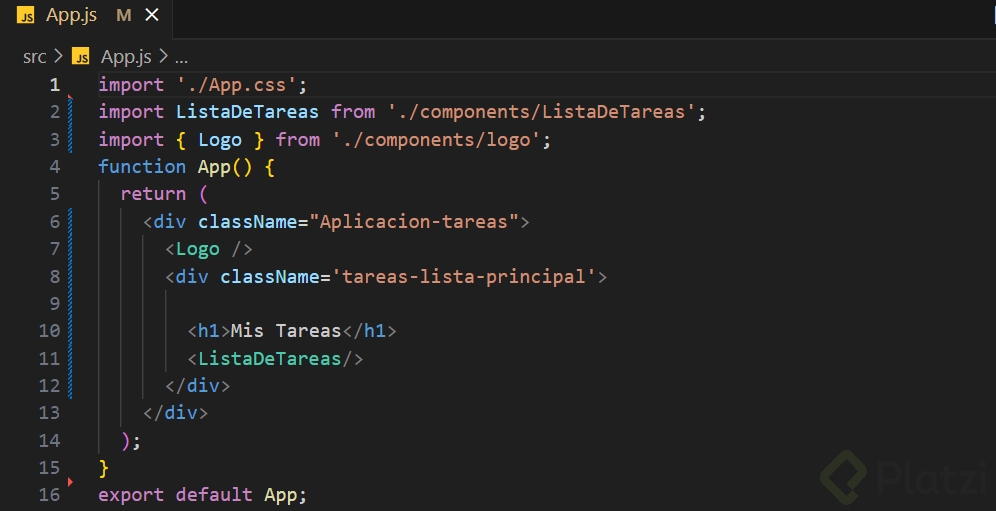This screenshot has height=511, width=996.
Task: Click the closing </div> on line 12
Action: (x=198, y=386)
